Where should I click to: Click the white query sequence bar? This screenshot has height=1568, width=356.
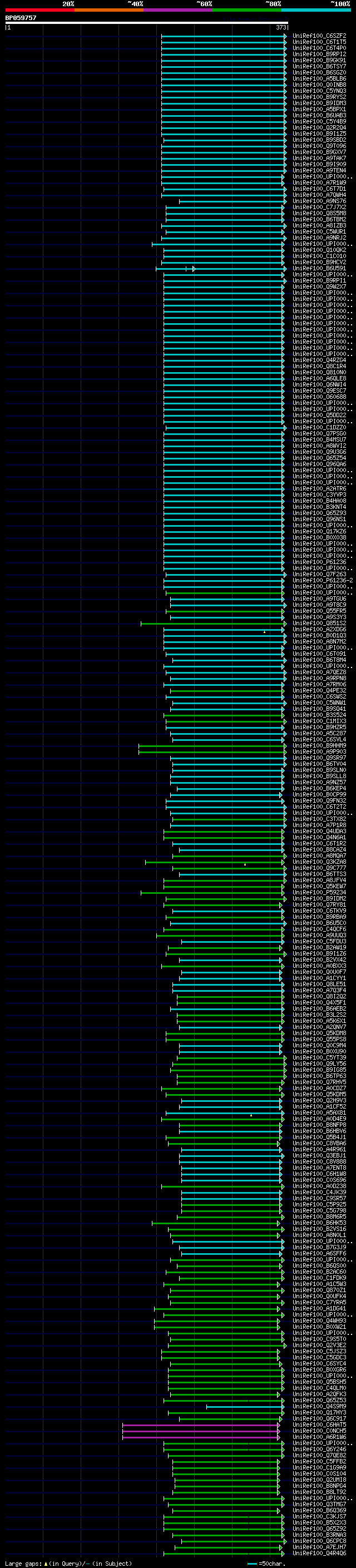pyautogui.click(x=147, y=23)
